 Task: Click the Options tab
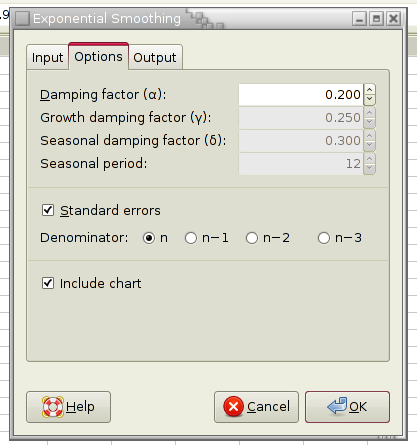tap(98, 56)
